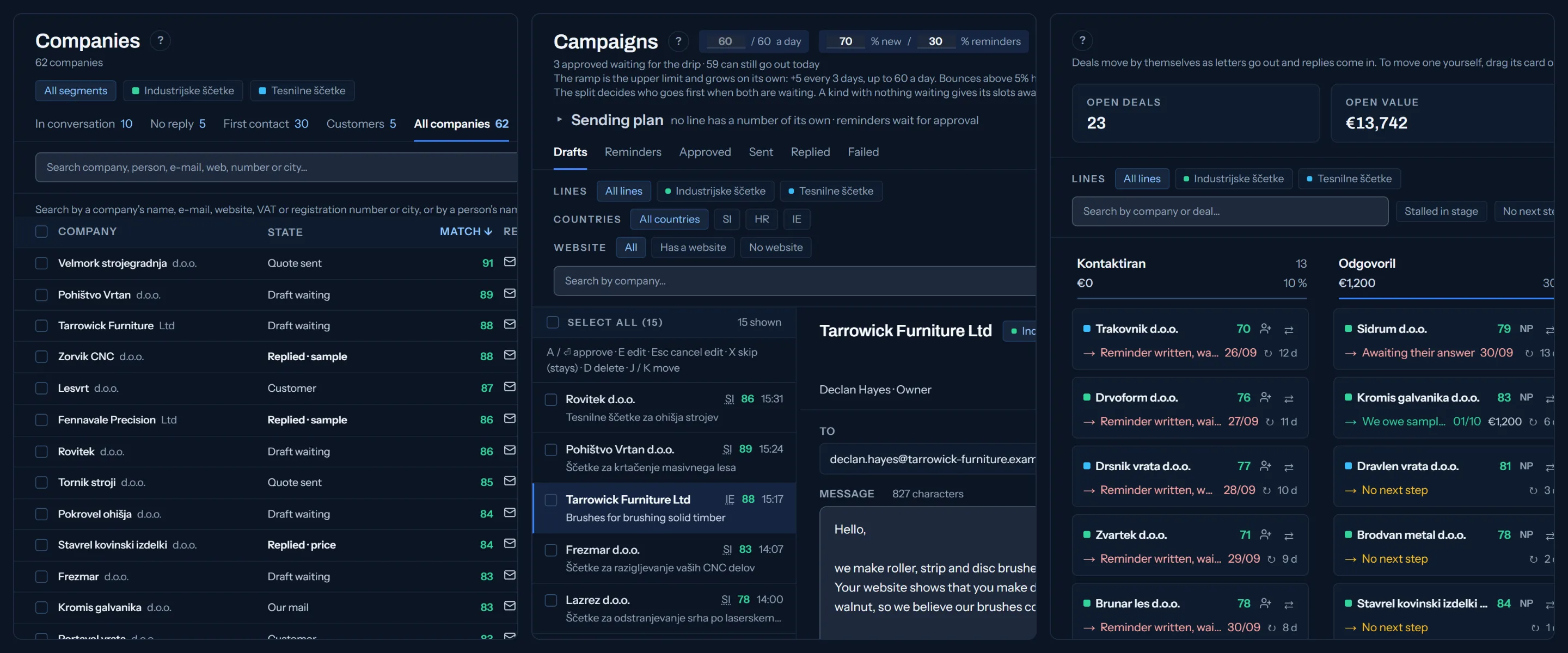This screenshot has height=653, width=1568.
Task: Select the No website filter
Action: tap(775, 247)
